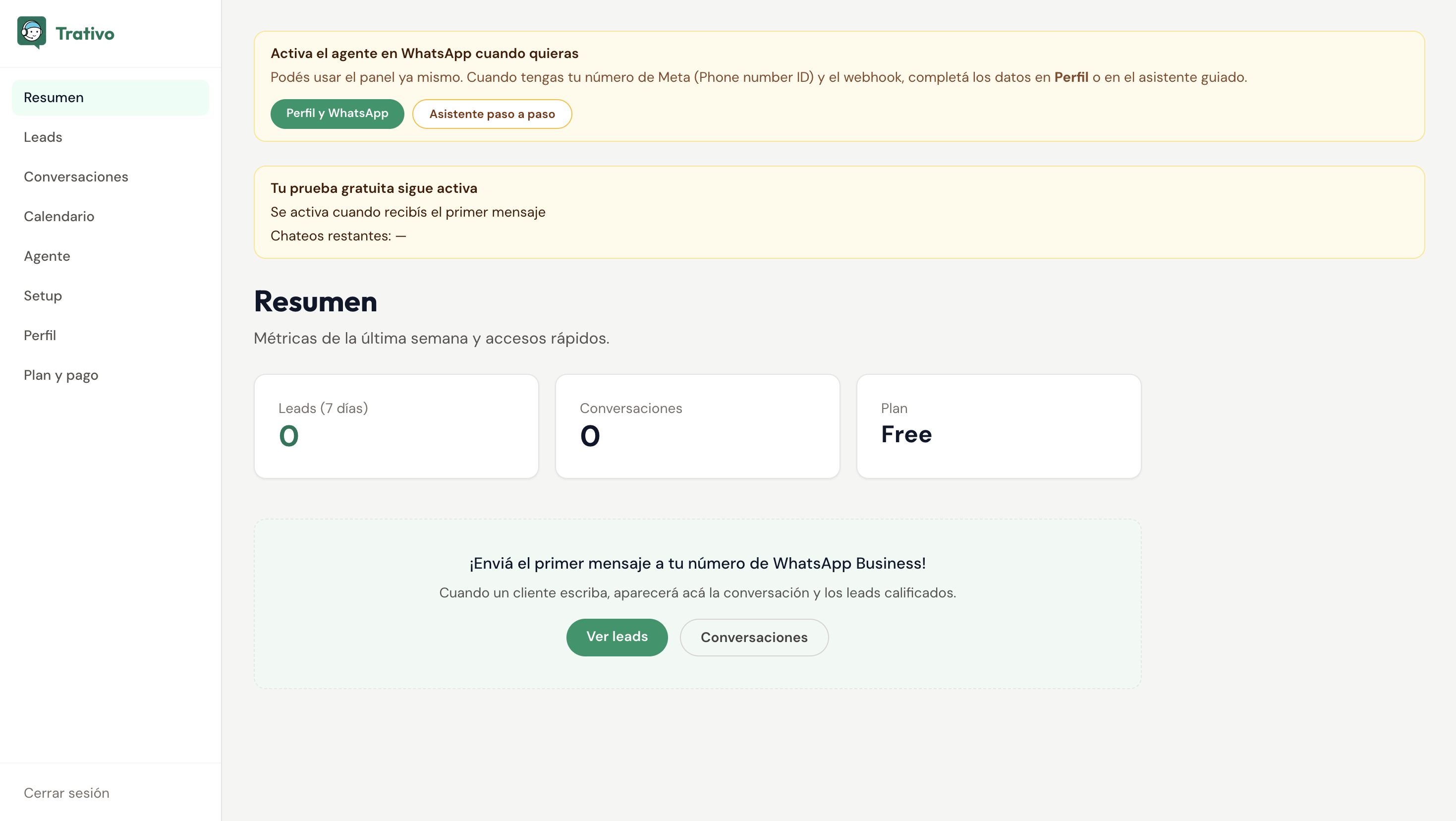Select Agente in the sidebar
The width and height of the screenshot is (1456, 821).
pyautogui.click(x=47, y=256)
